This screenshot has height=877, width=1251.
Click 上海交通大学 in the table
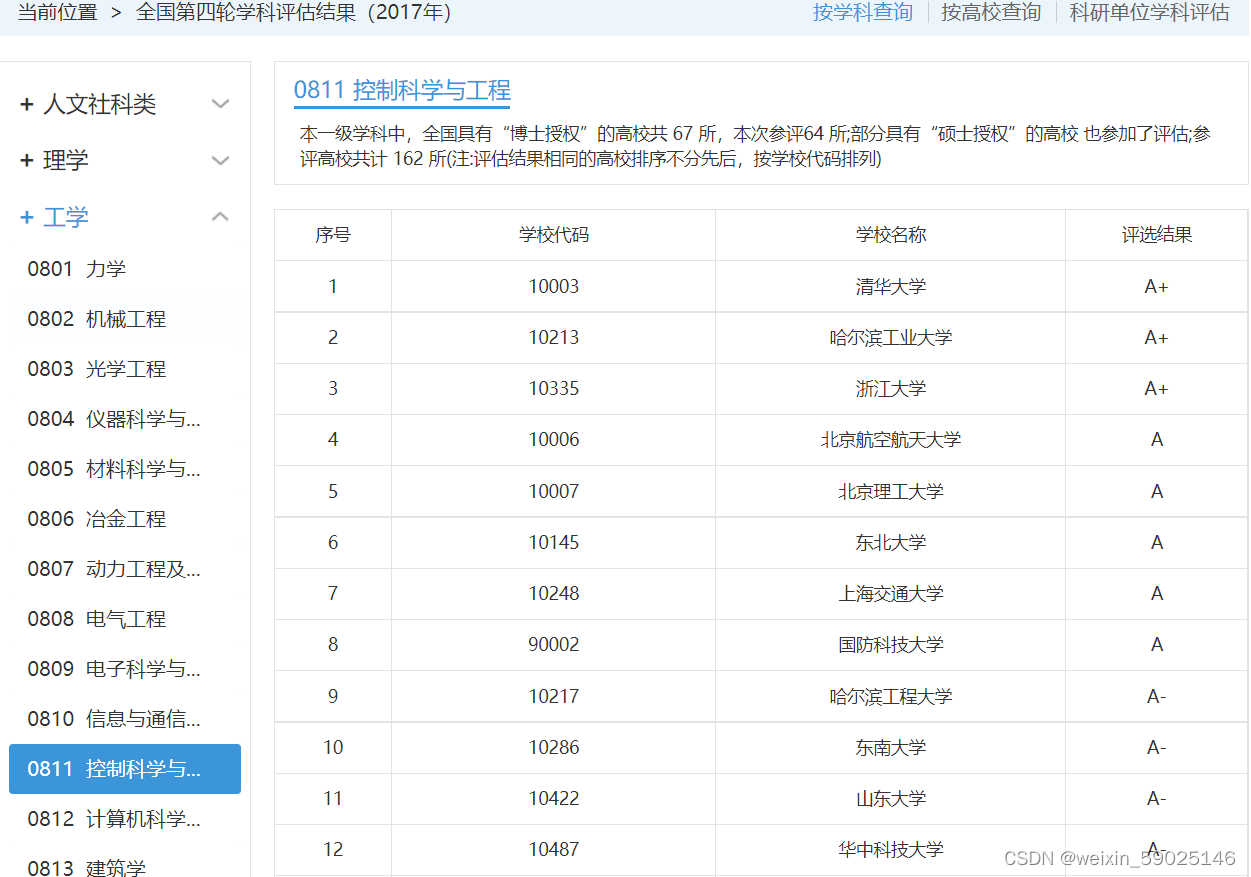tap(891, 594)
